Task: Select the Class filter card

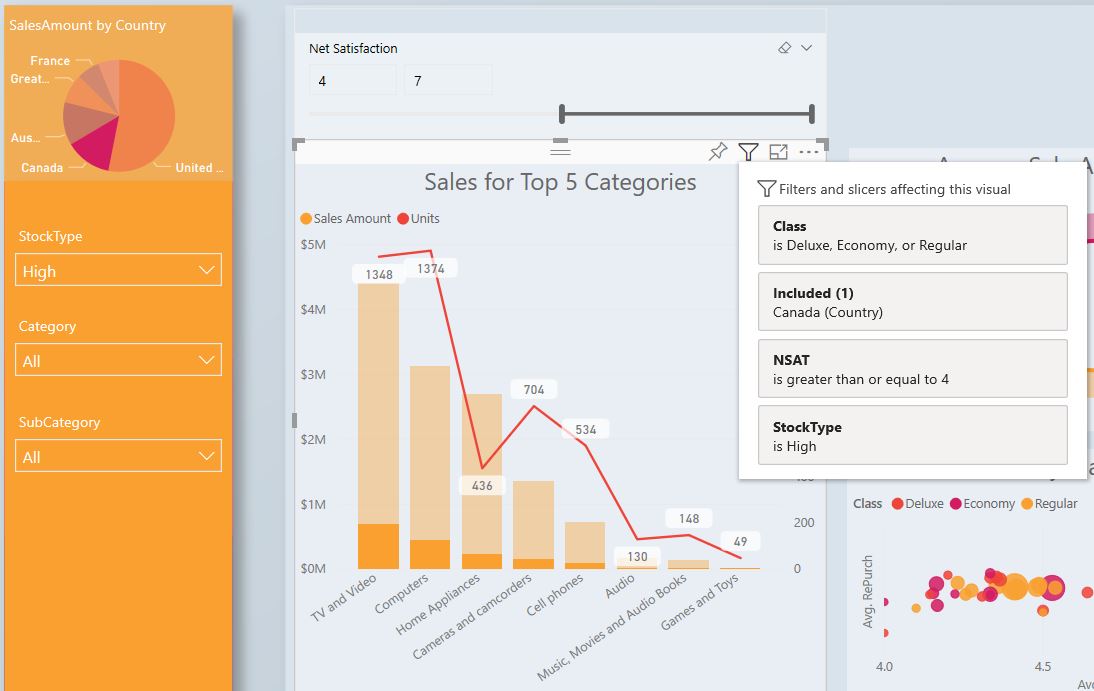Action: 912,236
